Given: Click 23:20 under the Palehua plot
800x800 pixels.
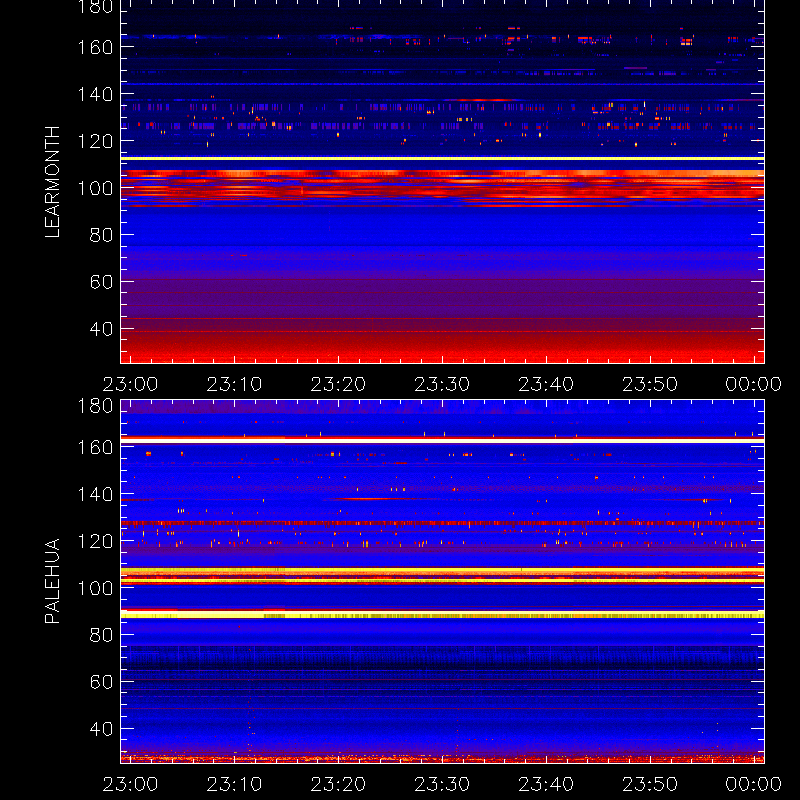Looking at the screenshot, I should [338, 784].
